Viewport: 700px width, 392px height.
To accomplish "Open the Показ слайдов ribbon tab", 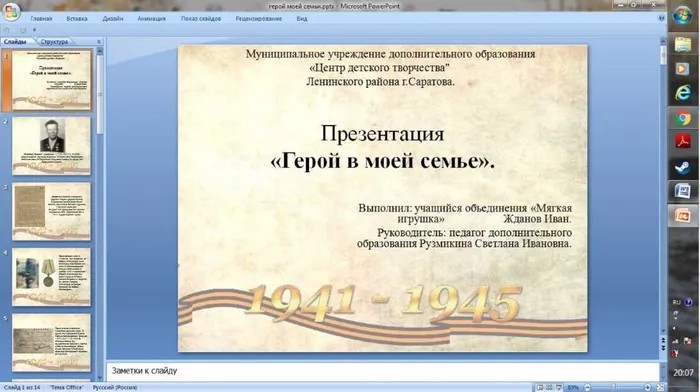I will click(x=200, y=19).
